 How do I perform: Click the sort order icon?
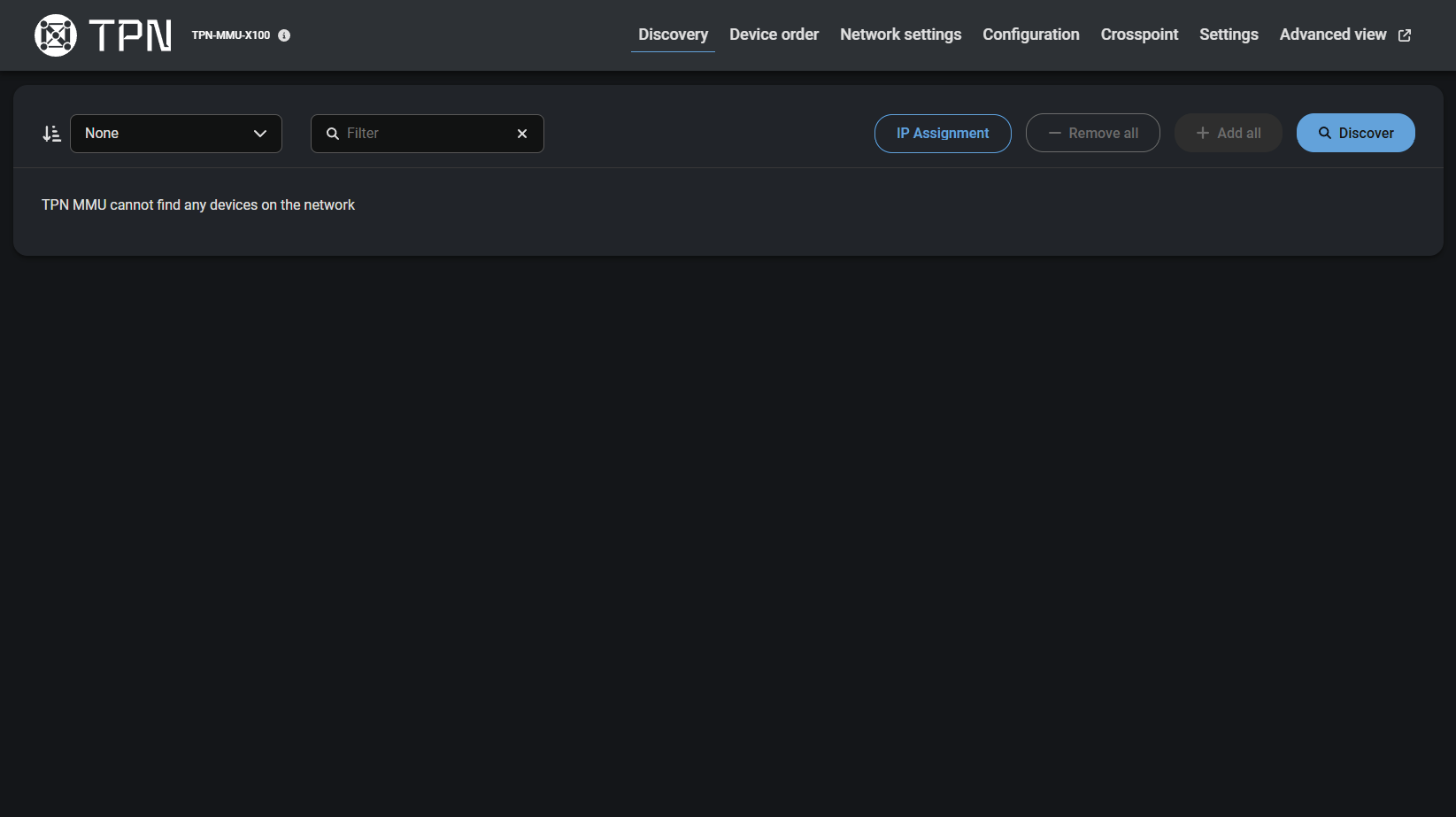tap(52, 134)
